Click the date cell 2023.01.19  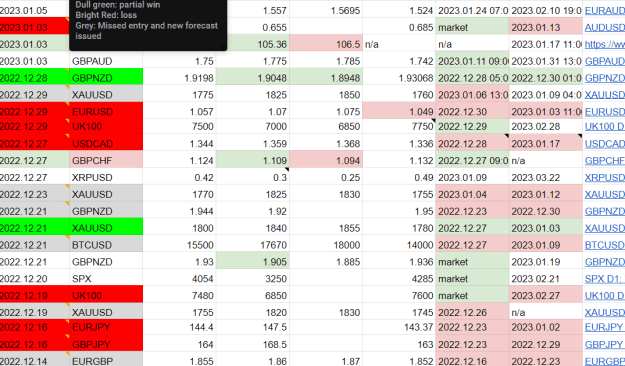pos(546,261)
